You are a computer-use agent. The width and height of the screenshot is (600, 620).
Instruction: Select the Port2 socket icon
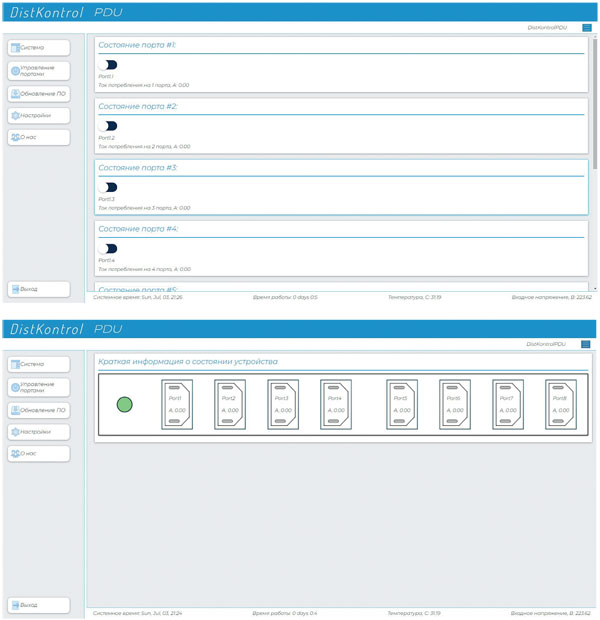click(230, 405)
